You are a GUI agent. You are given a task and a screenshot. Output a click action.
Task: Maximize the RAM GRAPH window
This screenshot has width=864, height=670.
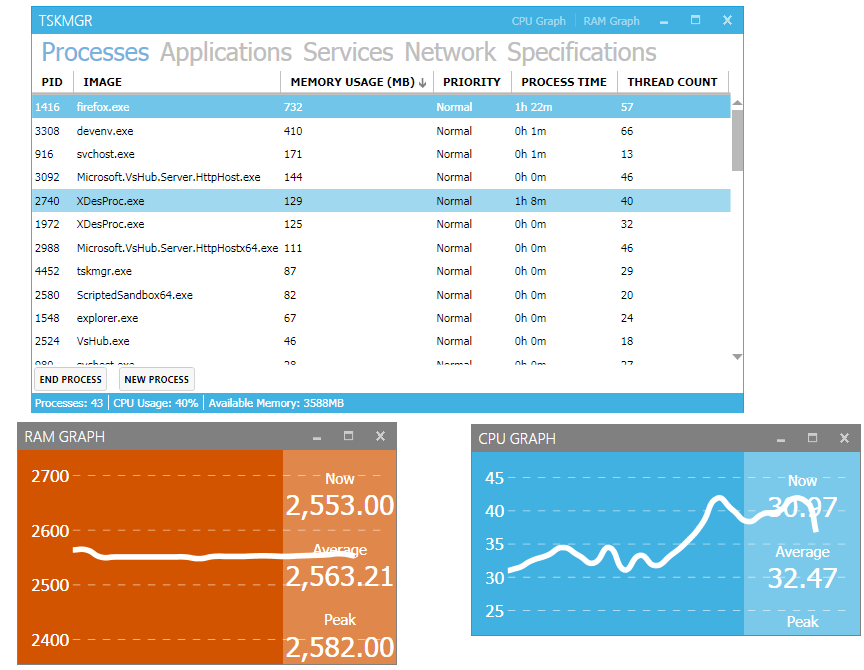tap(348, 436)
